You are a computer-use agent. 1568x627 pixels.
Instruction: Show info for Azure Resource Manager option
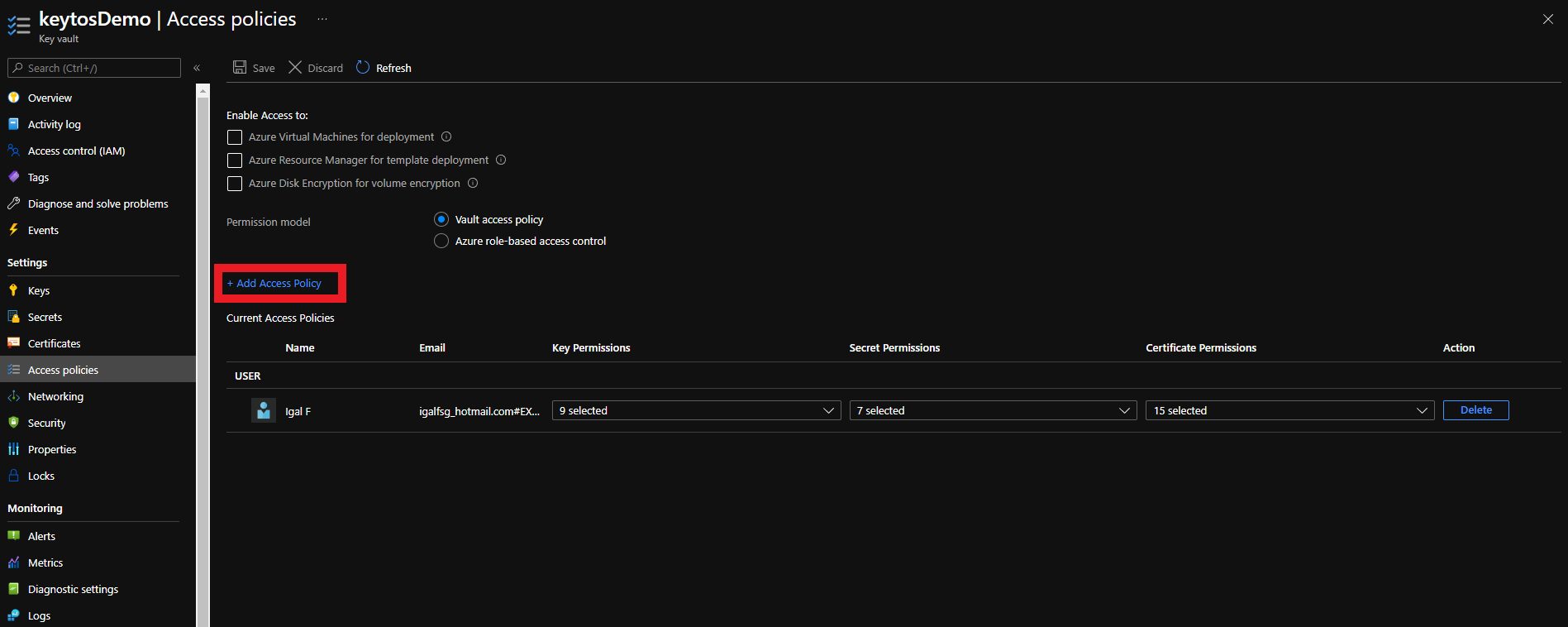pos(501,160)
